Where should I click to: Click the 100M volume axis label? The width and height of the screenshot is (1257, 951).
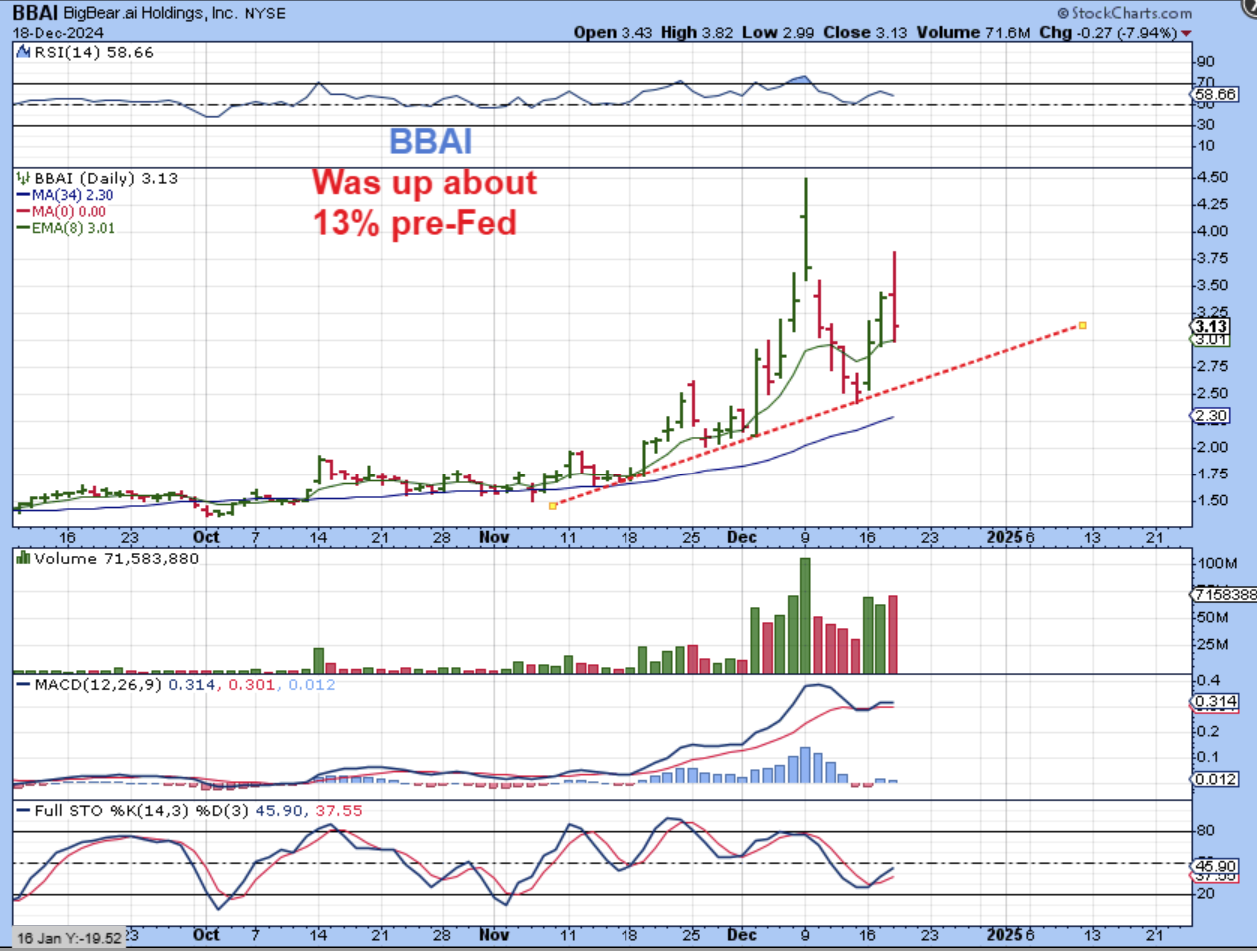(1216, 564)
